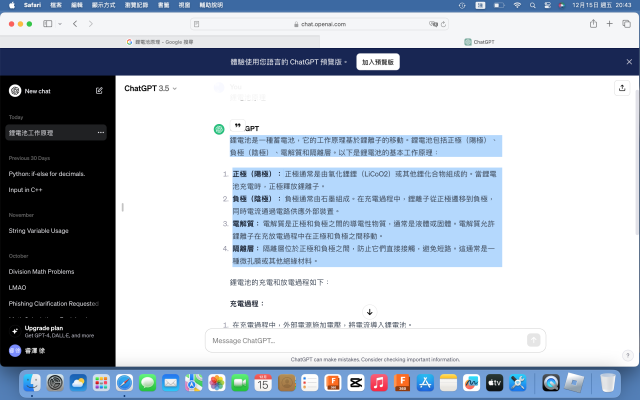Show the tab overview

pyautogui.click(x=626, y=24)
